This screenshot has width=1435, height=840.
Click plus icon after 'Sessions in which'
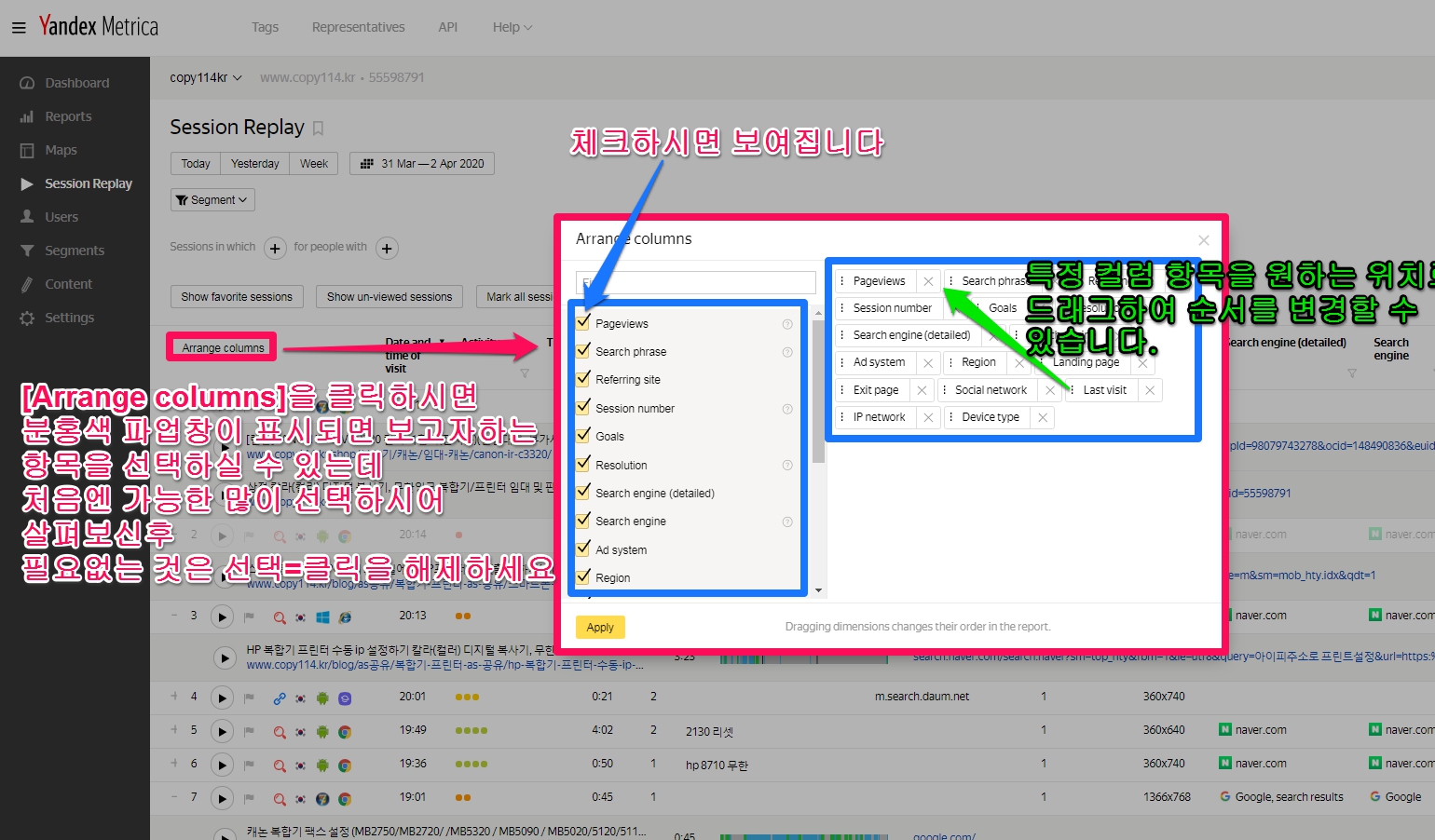pos(275,248)
